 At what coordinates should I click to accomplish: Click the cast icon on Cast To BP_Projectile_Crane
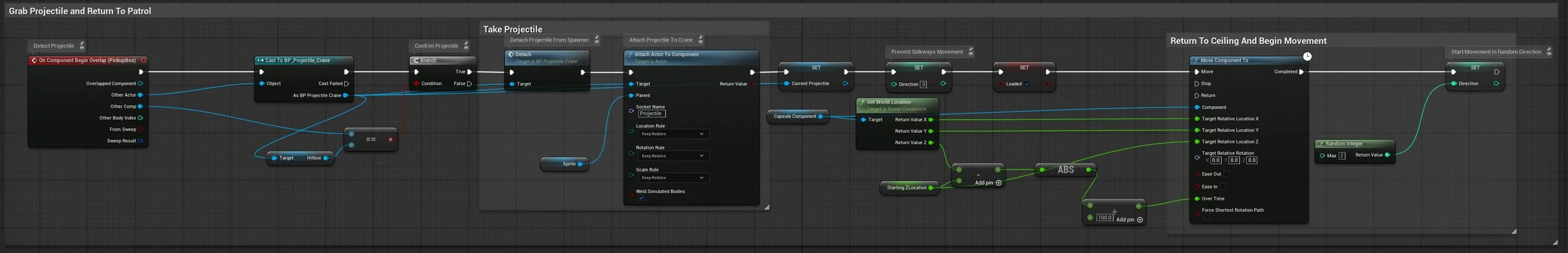click(x=260, y=61)
